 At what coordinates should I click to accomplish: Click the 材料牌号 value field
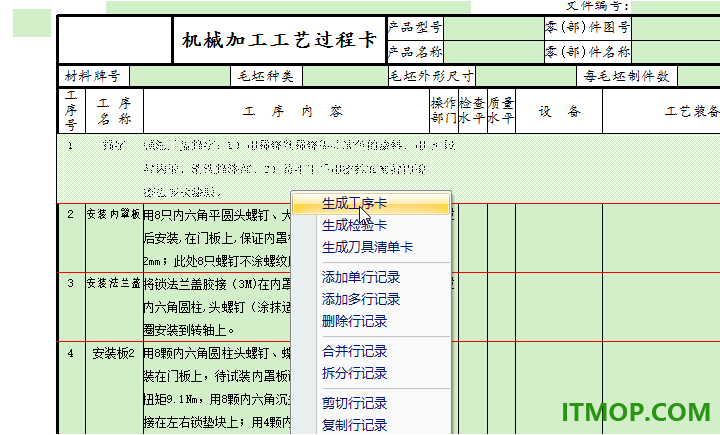pyautogui.click(x=180, y=76)
